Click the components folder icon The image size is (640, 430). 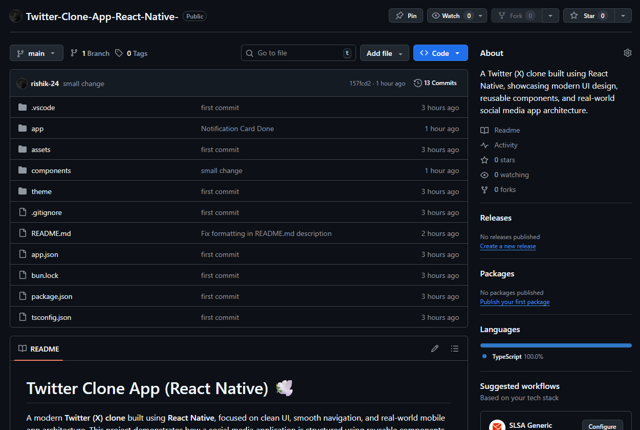click(x=22, y=170)
